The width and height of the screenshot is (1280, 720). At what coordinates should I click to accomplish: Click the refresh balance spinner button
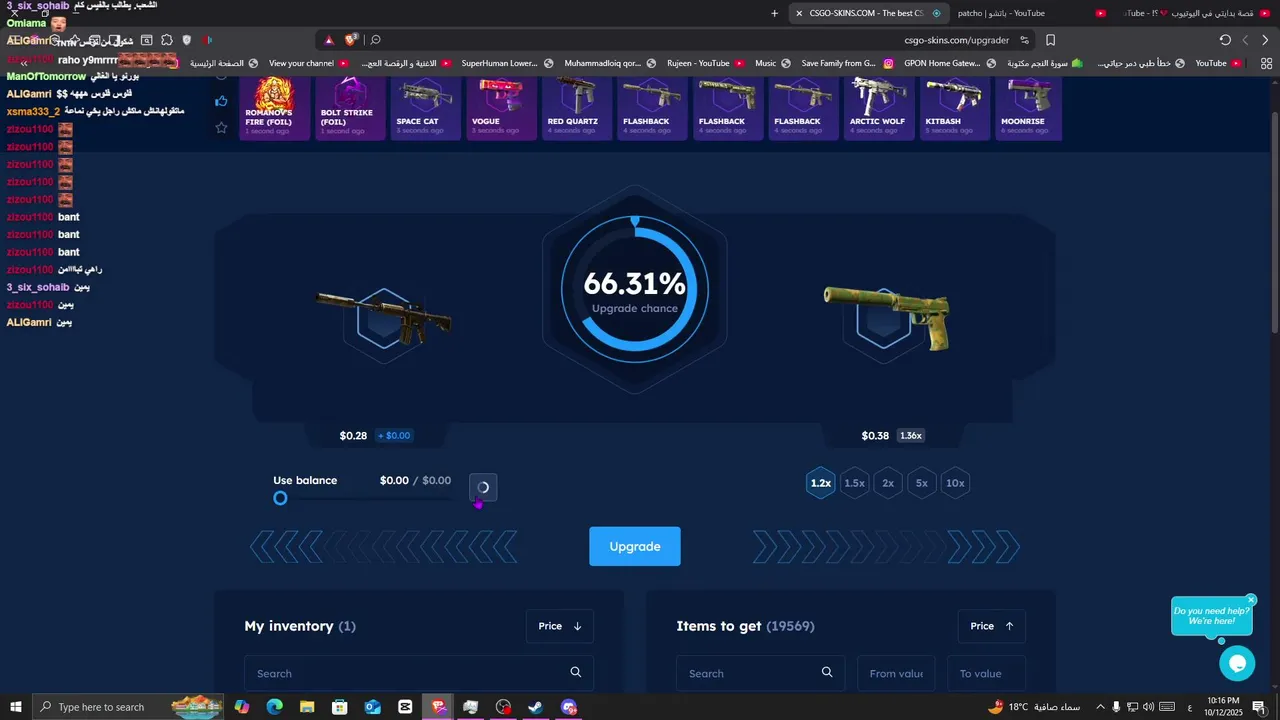(483, 488)
